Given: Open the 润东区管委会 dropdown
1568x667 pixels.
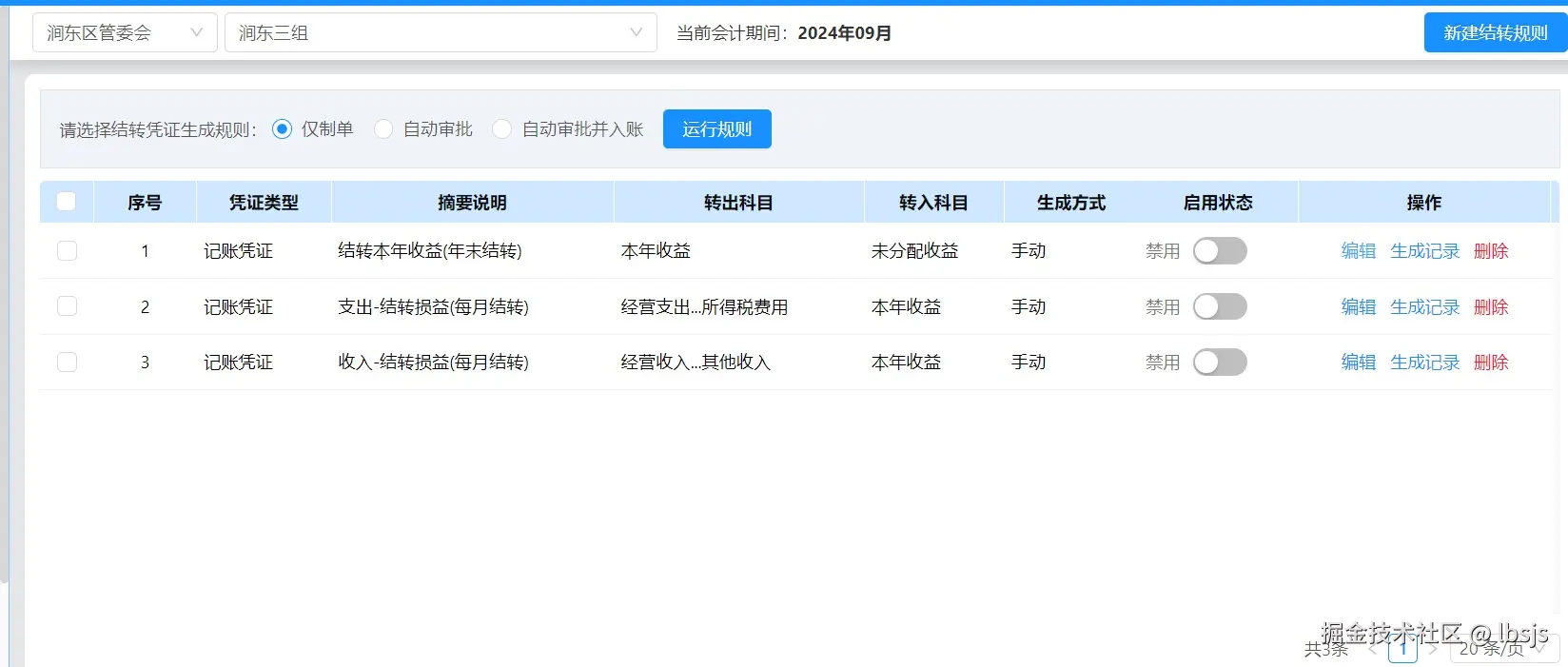Looking at the screenshot, I should click(x=125, y=32).
